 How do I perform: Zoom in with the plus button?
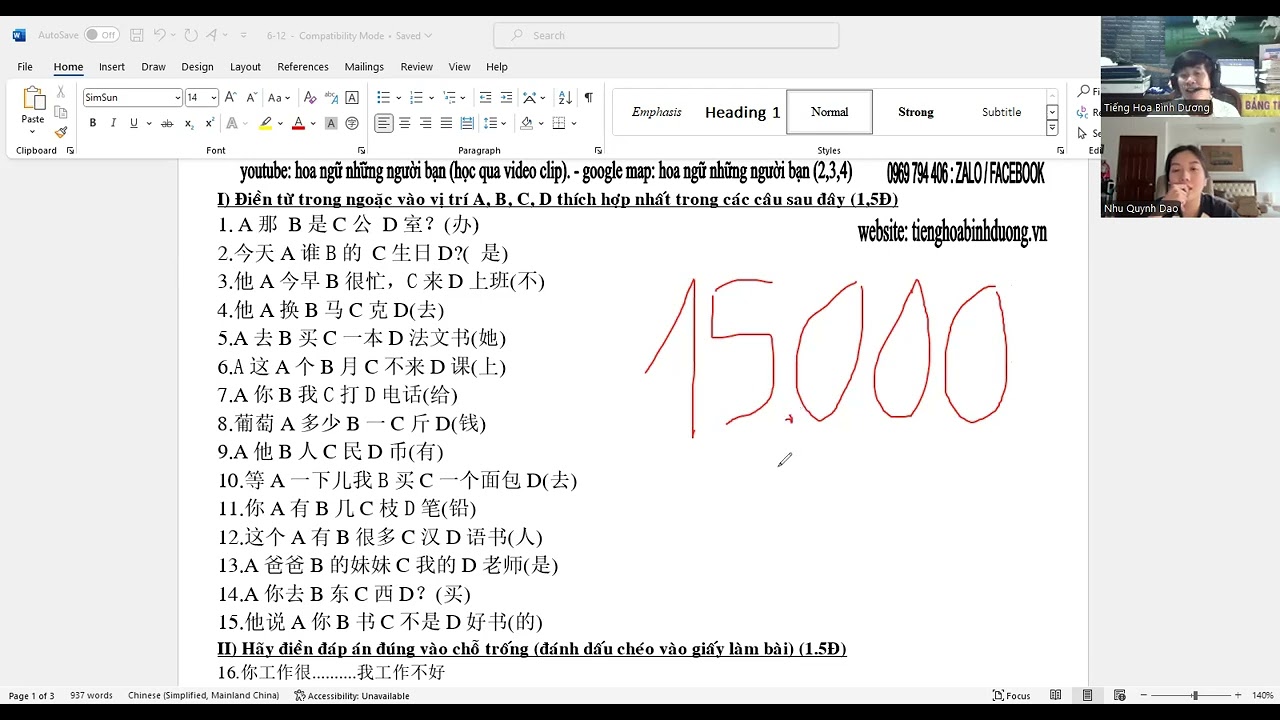(1240, 695)
